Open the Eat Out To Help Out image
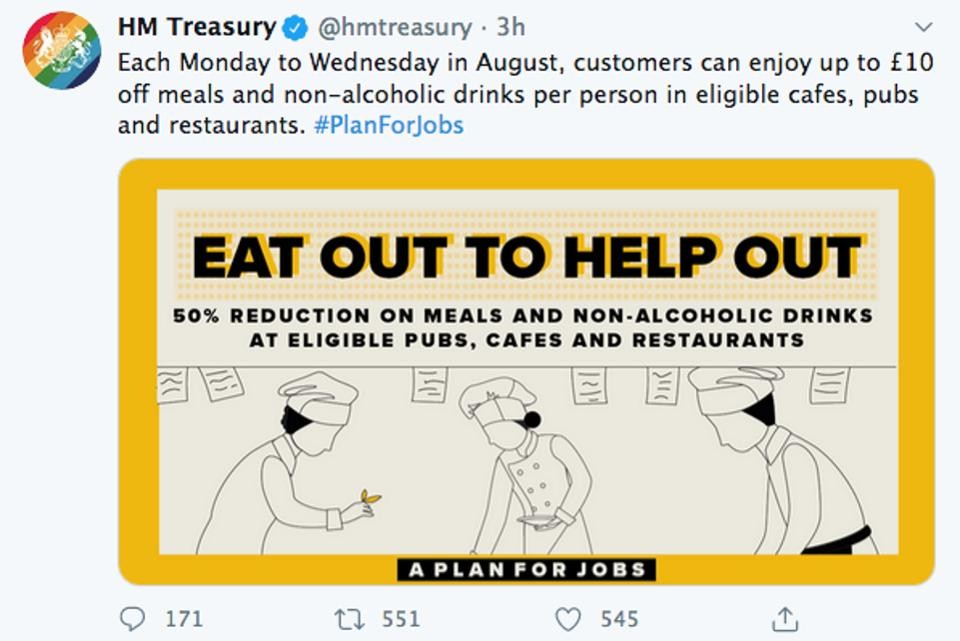This screenshot has height=641, width=960. click(x=527, y=372)
